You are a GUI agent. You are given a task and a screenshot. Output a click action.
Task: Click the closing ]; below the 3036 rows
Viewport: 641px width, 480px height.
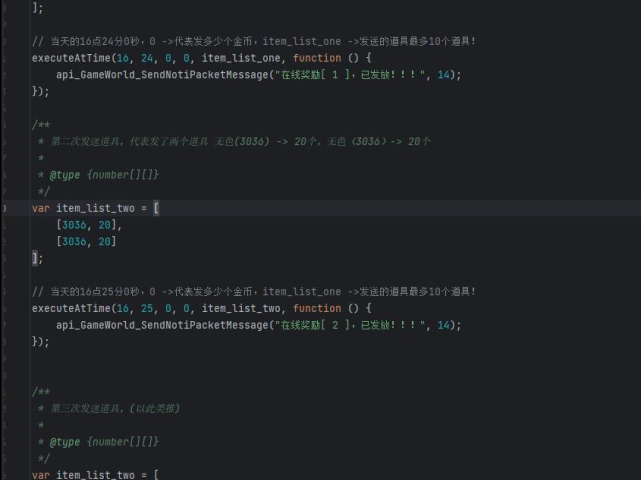tap(38, 258)
